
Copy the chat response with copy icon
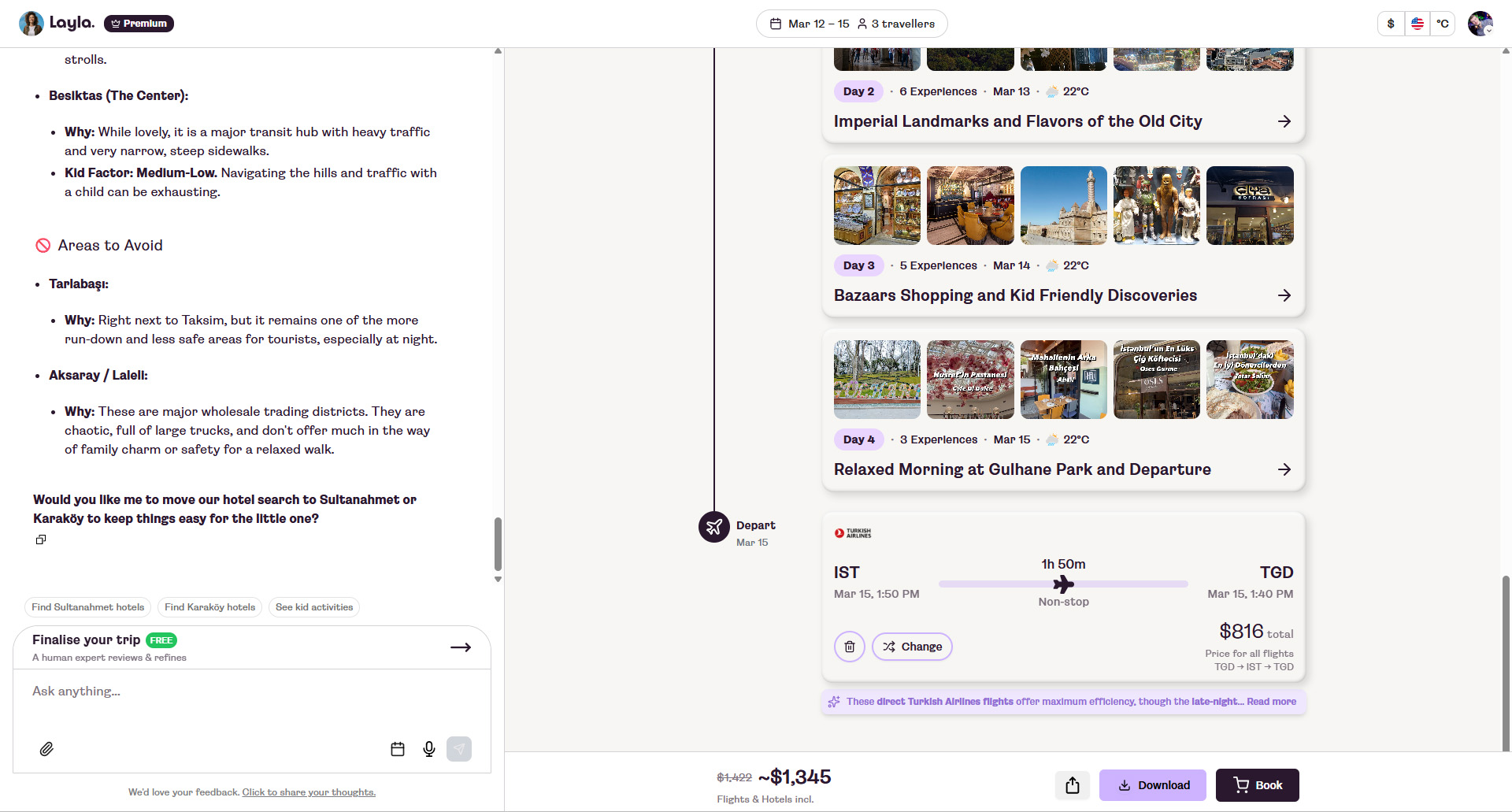41,539
